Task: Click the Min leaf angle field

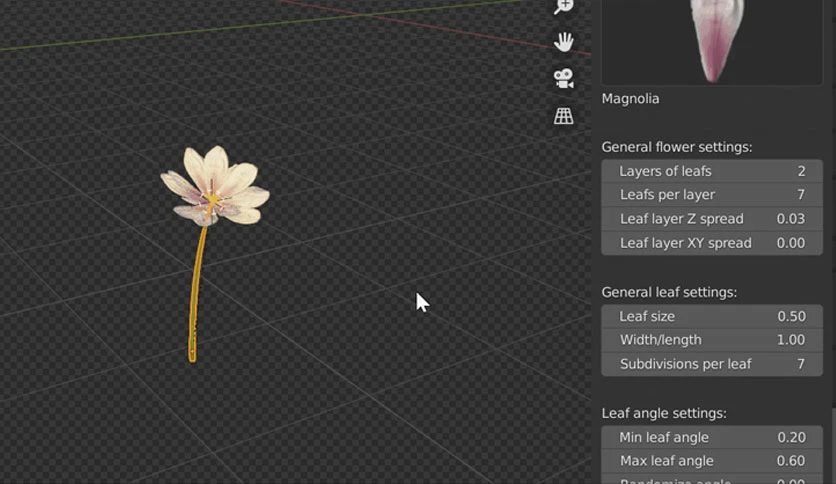Action: pyautogui.click(x=712, y=437)
